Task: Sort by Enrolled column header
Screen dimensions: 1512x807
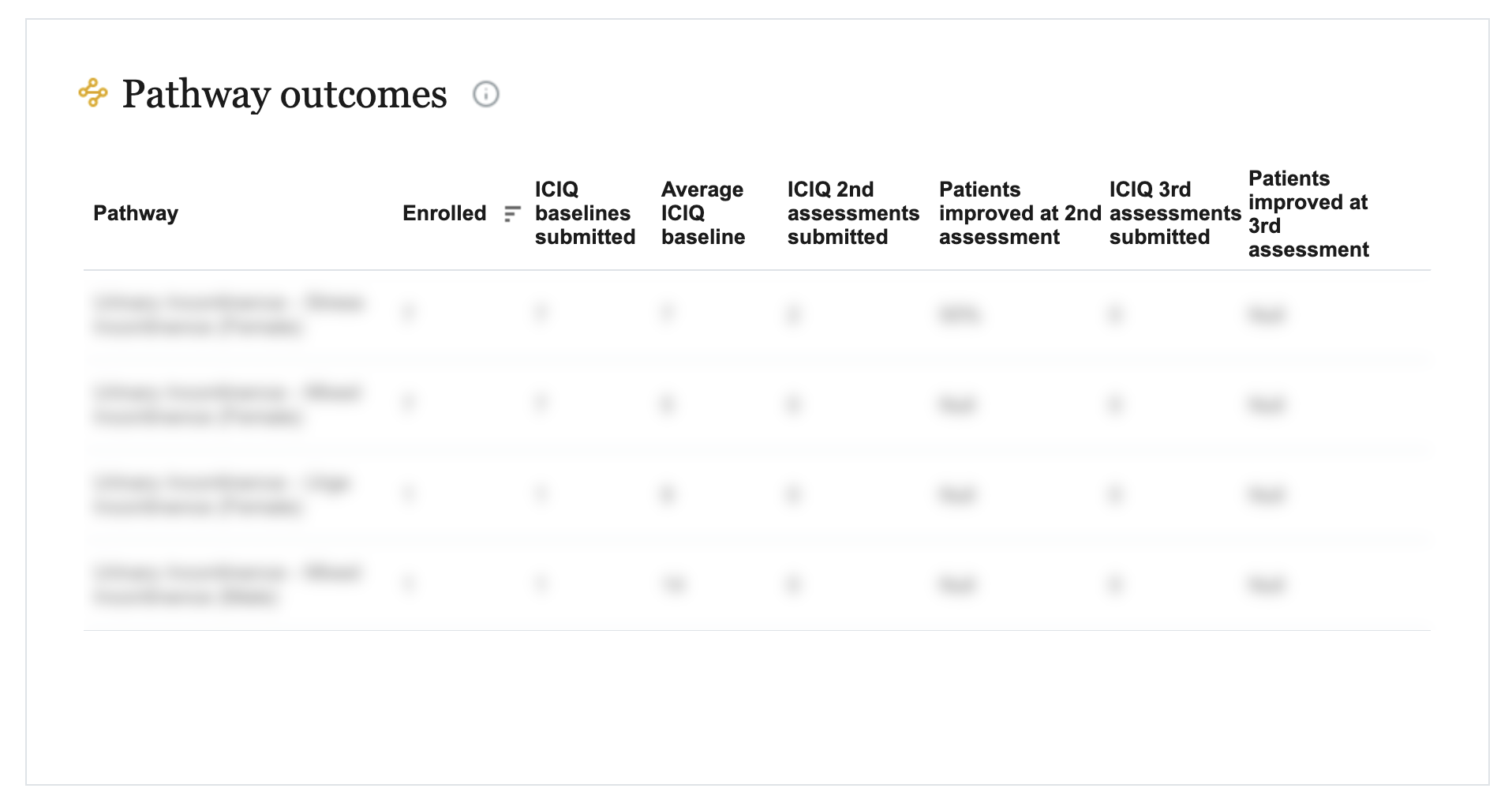Action: pos(444,213)
